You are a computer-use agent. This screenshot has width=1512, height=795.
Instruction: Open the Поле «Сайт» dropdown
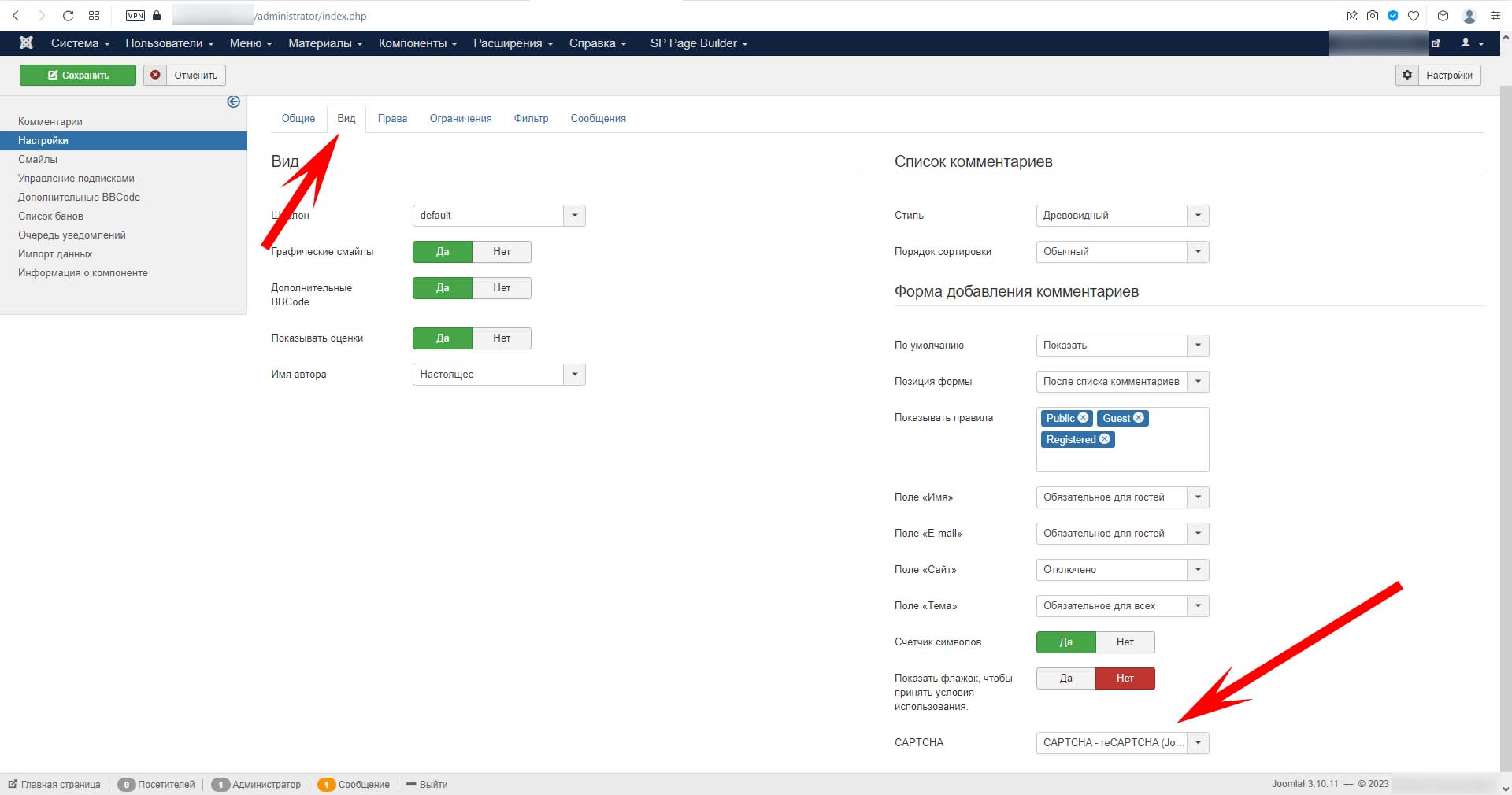tap(1122, 570)
